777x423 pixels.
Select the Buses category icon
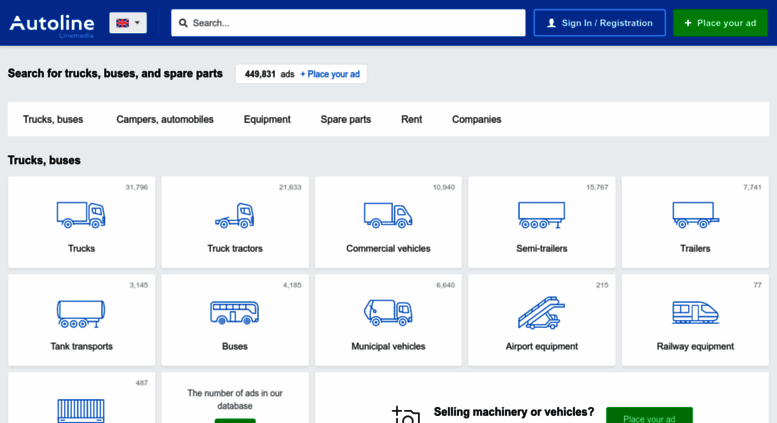[234, 313]
